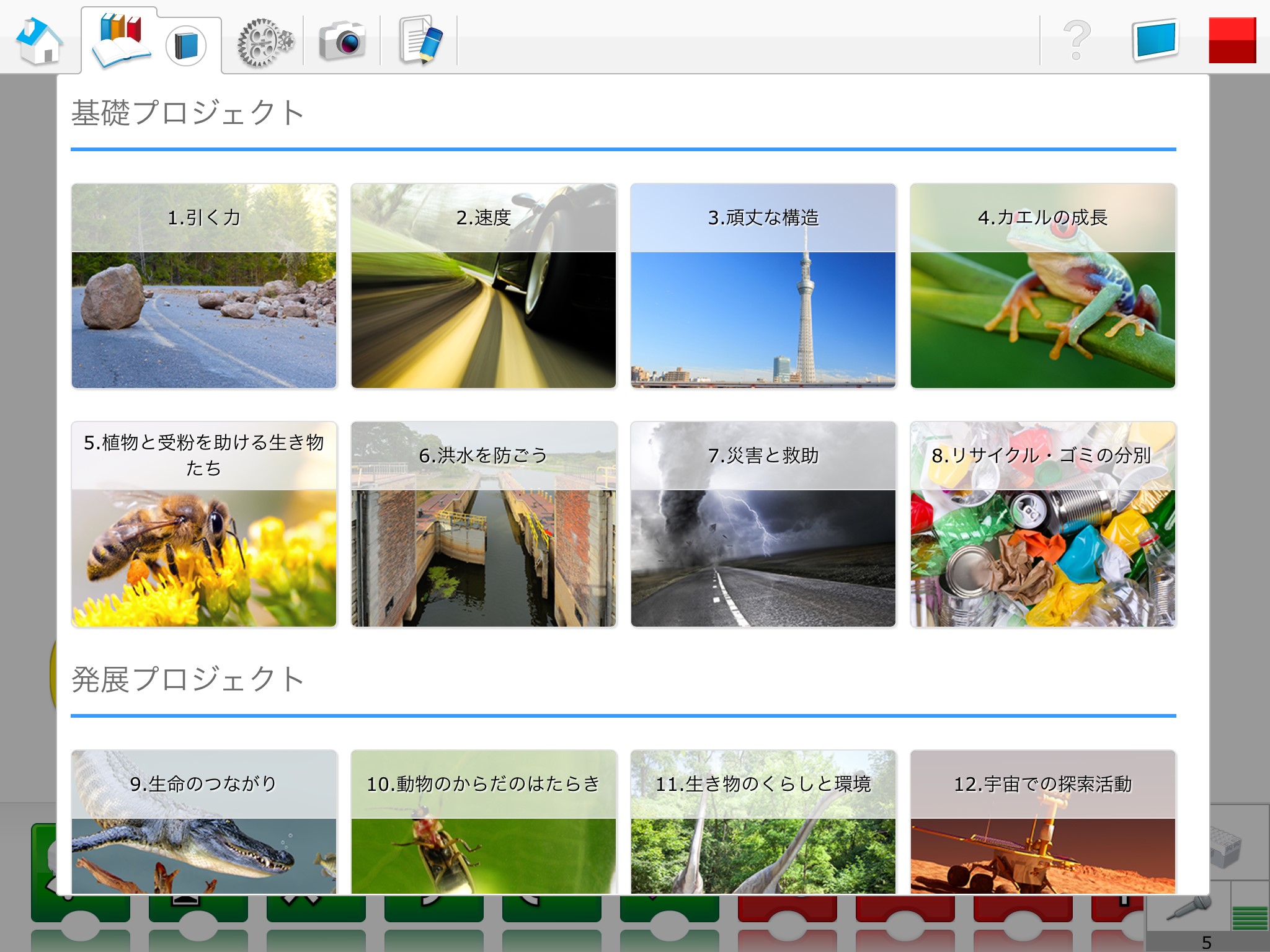
Task: Click the 基礎プロジェクト section heading
Action: click(x=187, y=113)
